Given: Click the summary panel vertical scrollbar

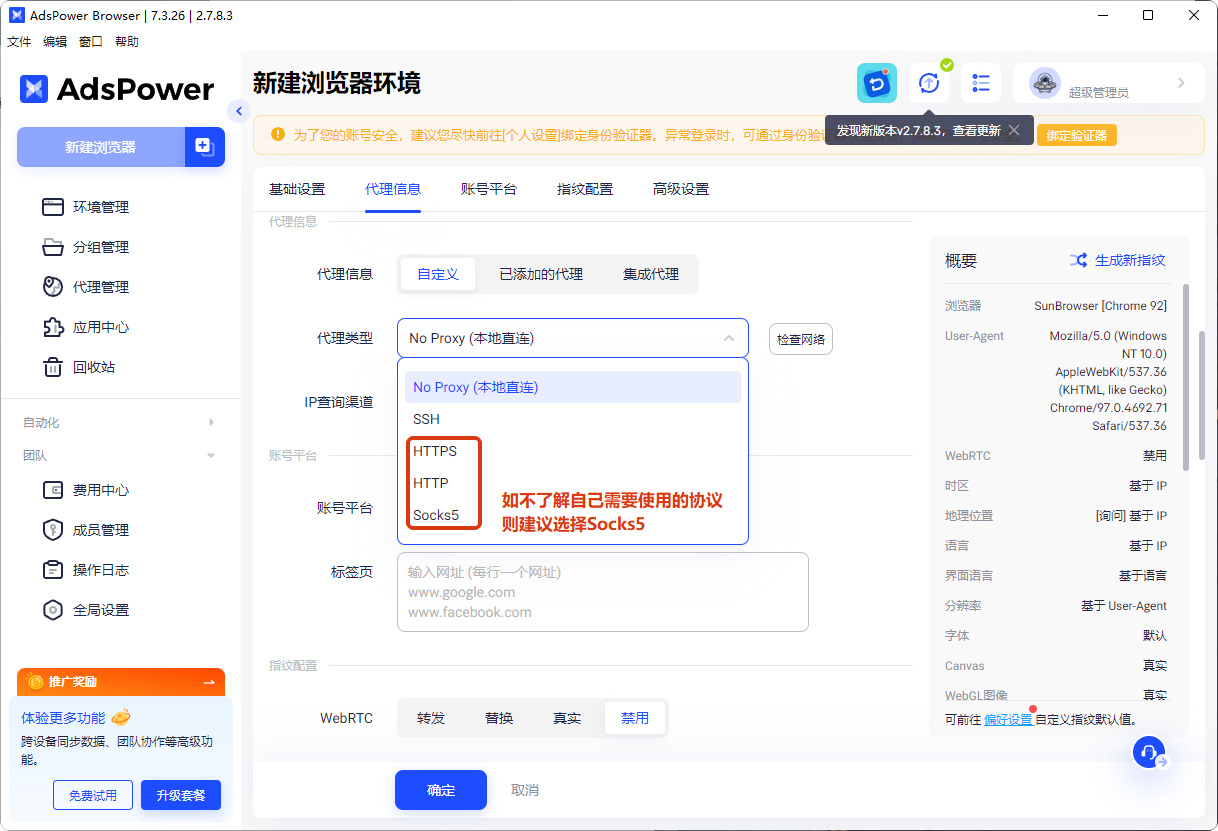Looking at the screenshot, I should click(1186, 378).
